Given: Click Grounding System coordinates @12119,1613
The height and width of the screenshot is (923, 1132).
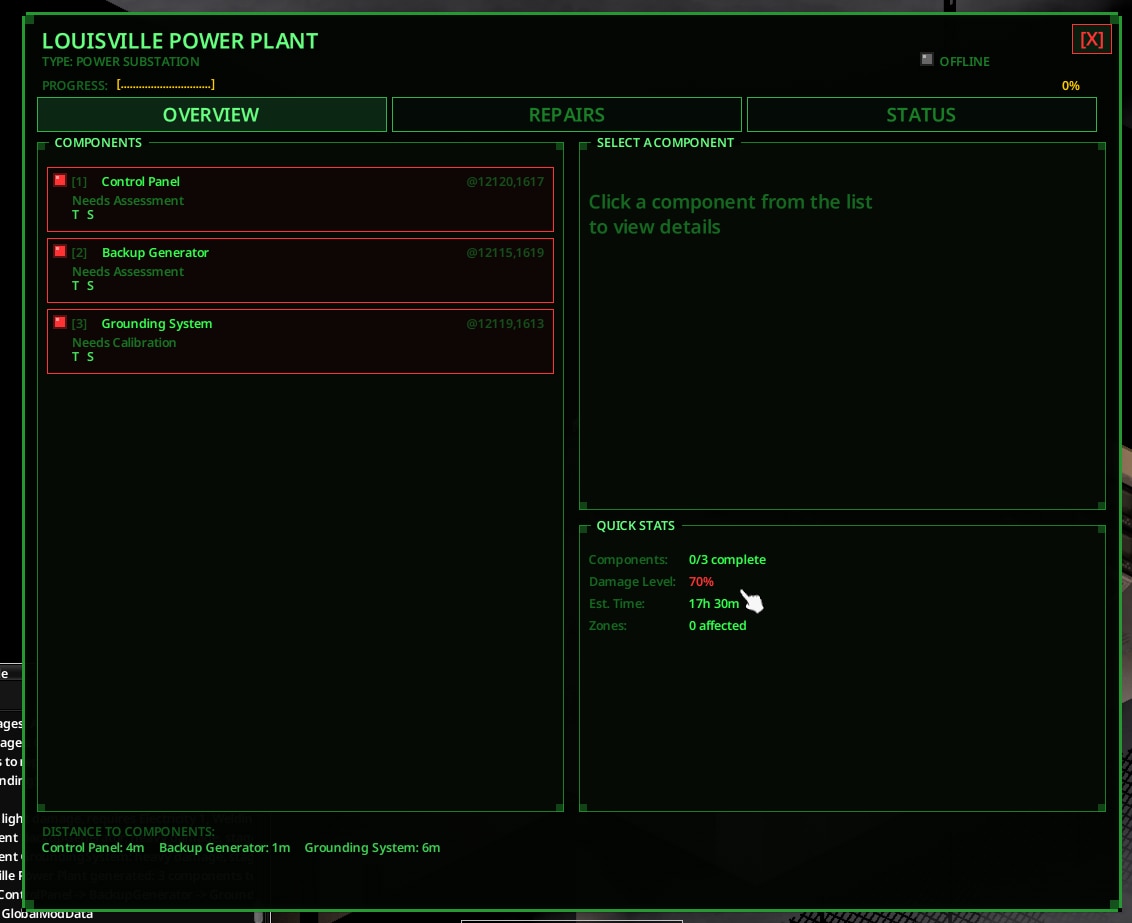Looking at the screenshot, I should (504, 324).
